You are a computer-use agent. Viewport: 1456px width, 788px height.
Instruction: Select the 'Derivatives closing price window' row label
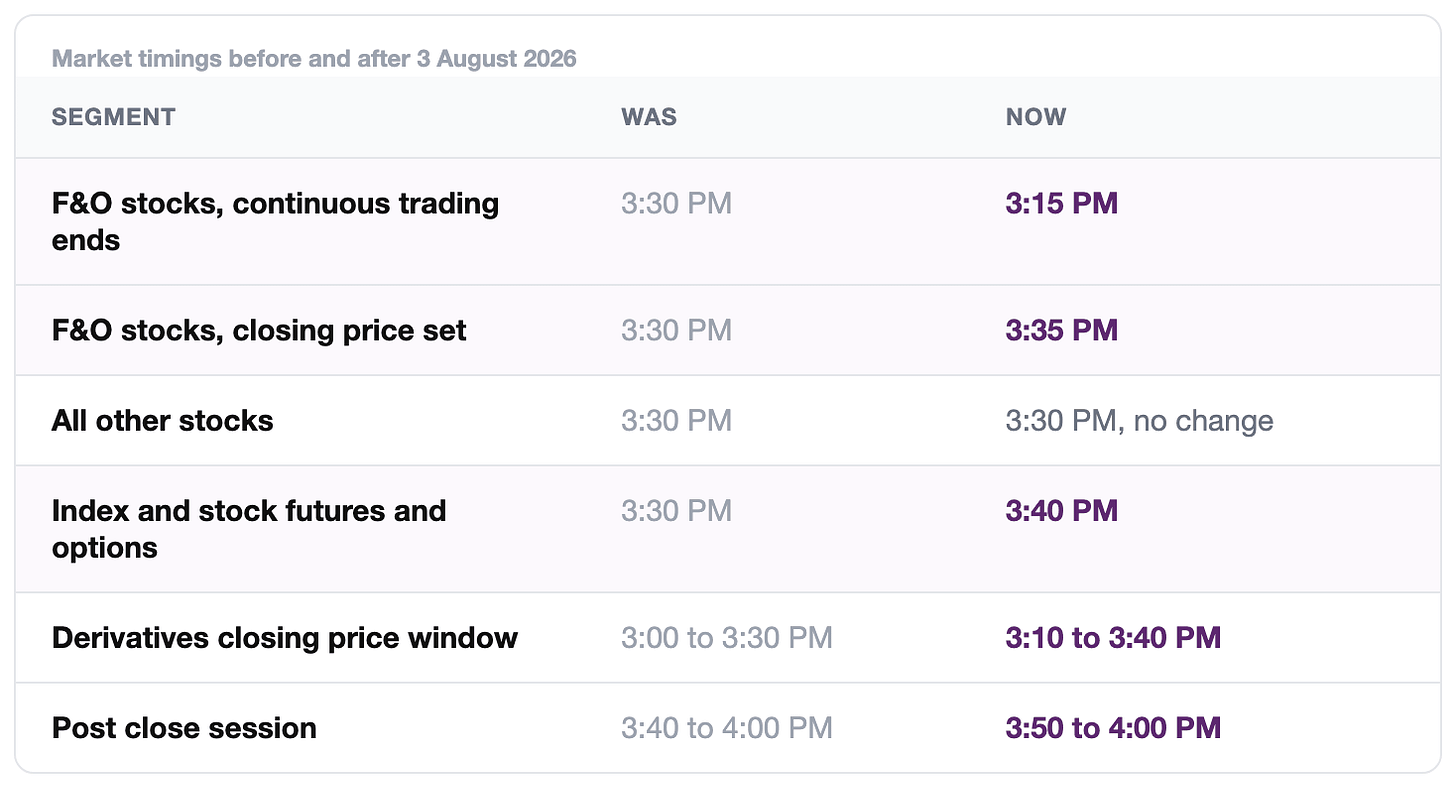(x=285, y=637)
